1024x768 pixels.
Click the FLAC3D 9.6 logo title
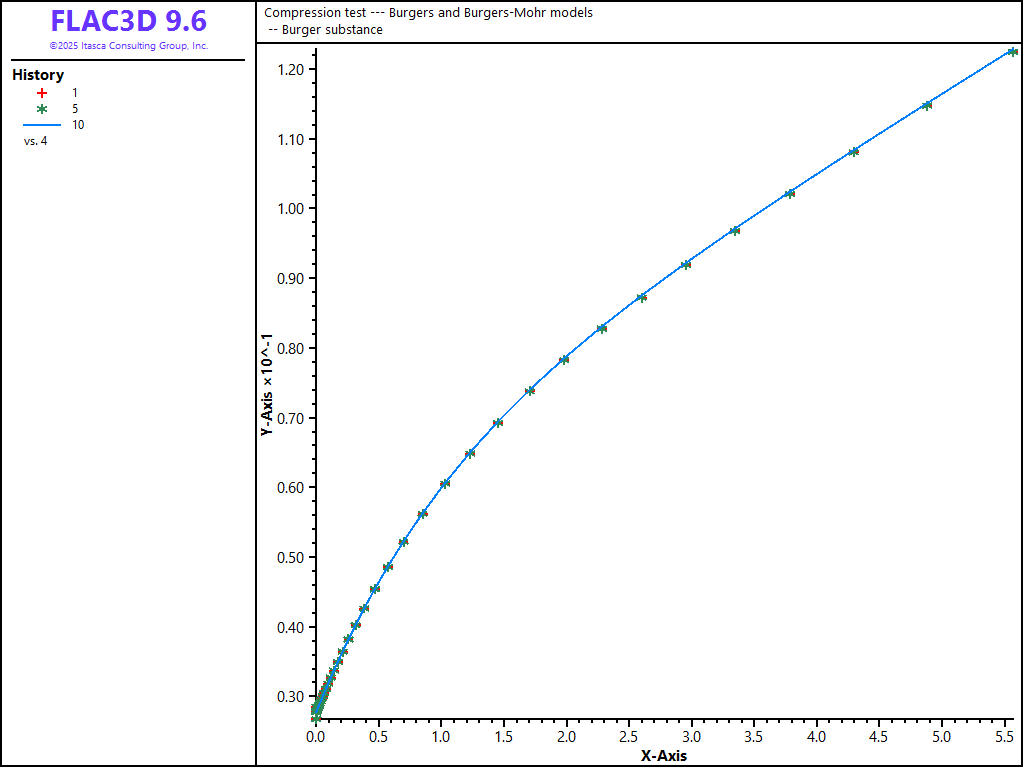coord(129,21)
